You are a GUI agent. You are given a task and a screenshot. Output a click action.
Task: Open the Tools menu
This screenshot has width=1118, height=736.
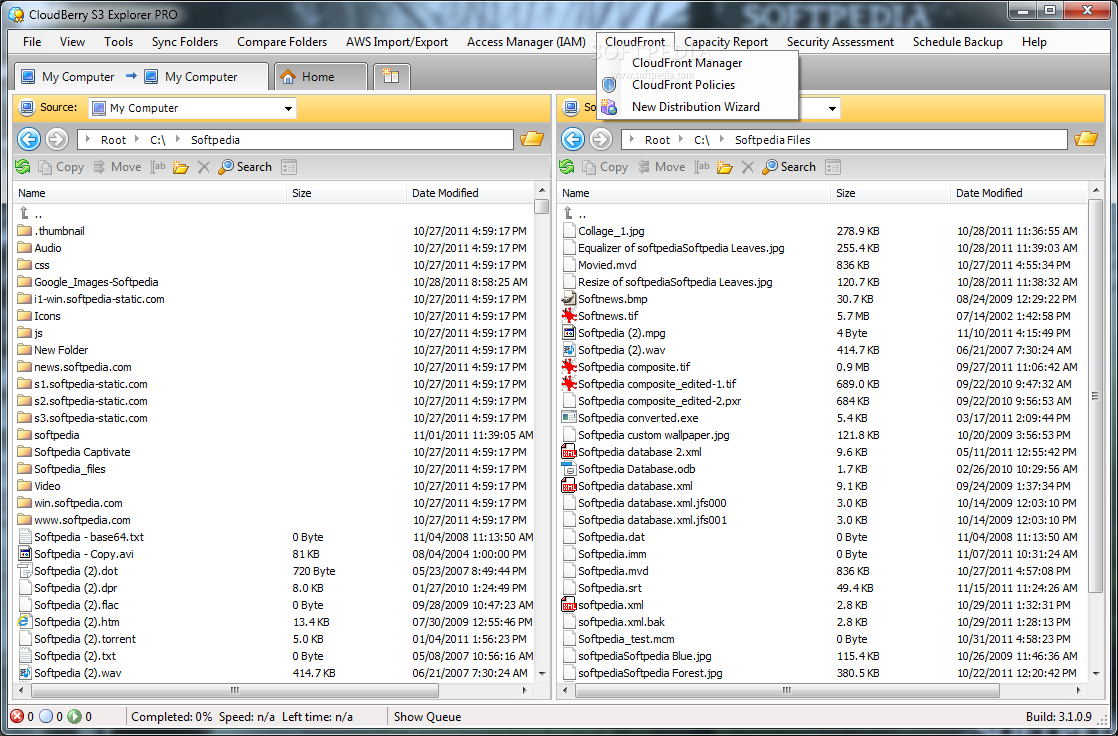click(118, 42)
